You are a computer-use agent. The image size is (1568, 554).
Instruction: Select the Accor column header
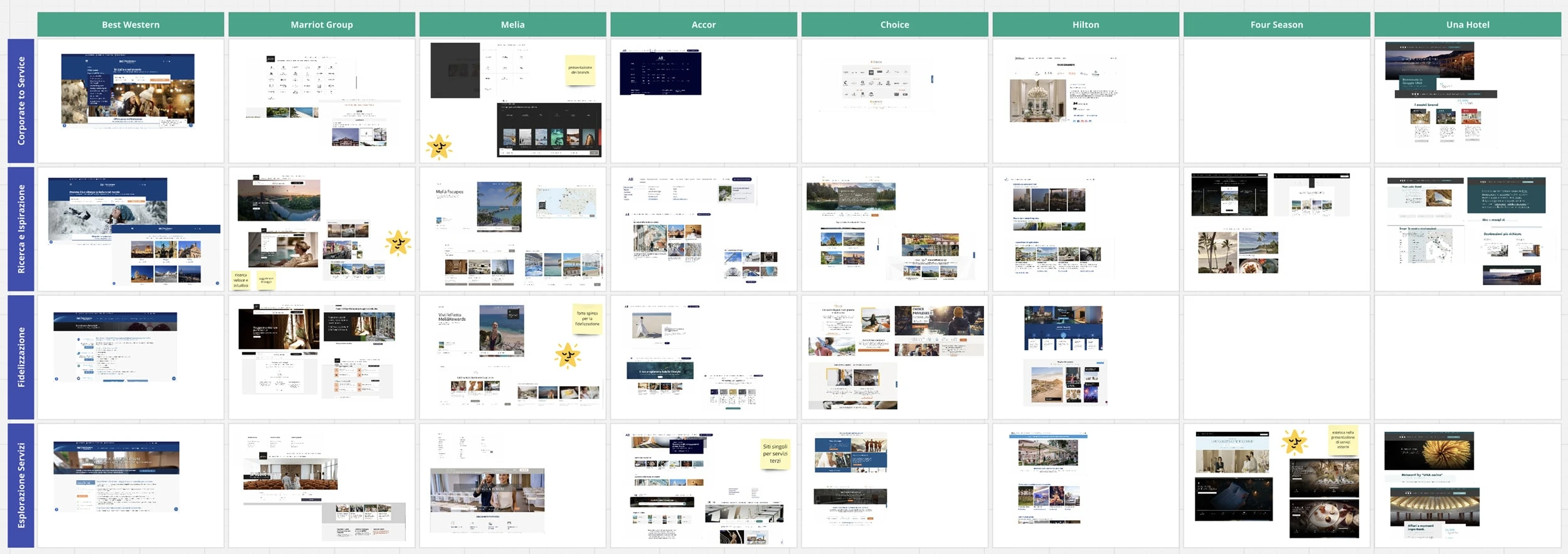[704, 24]
